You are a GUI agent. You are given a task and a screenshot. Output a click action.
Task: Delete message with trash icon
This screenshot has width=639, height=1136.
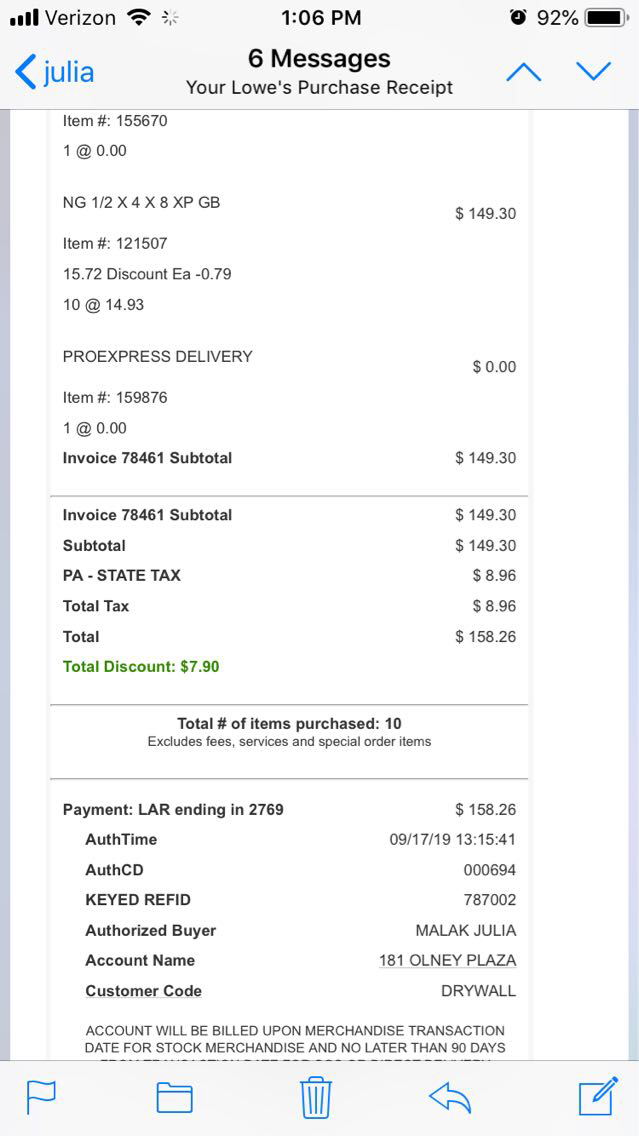[316, 1096]
